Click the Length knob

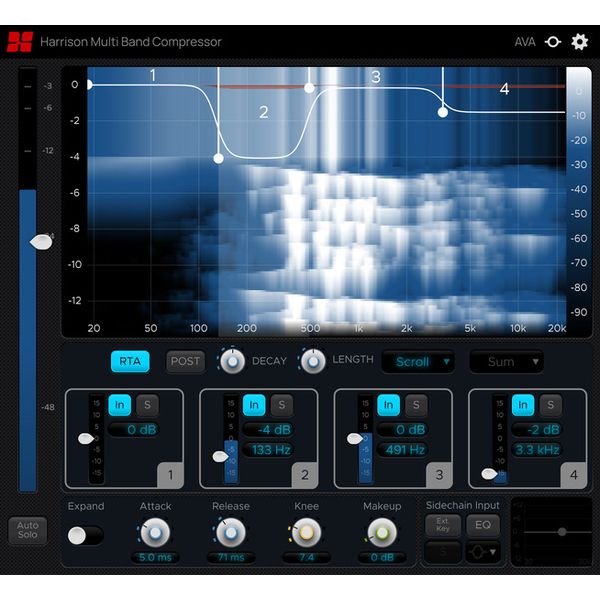pos(313,361)
